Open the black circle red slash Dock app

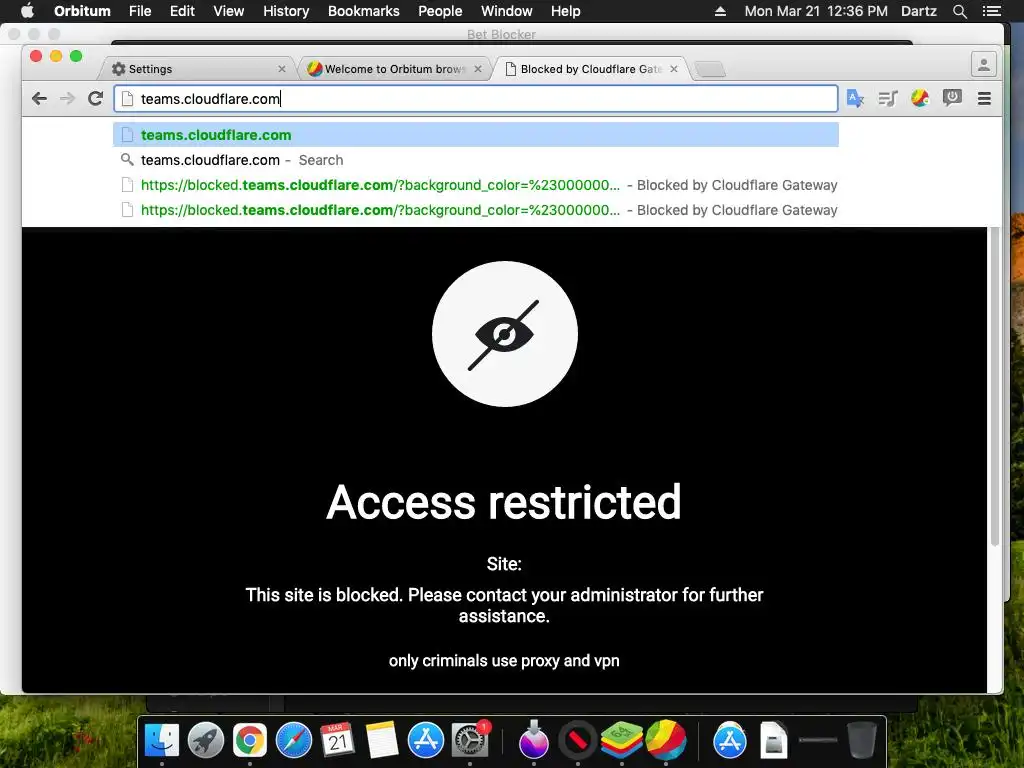pos(577,741)
